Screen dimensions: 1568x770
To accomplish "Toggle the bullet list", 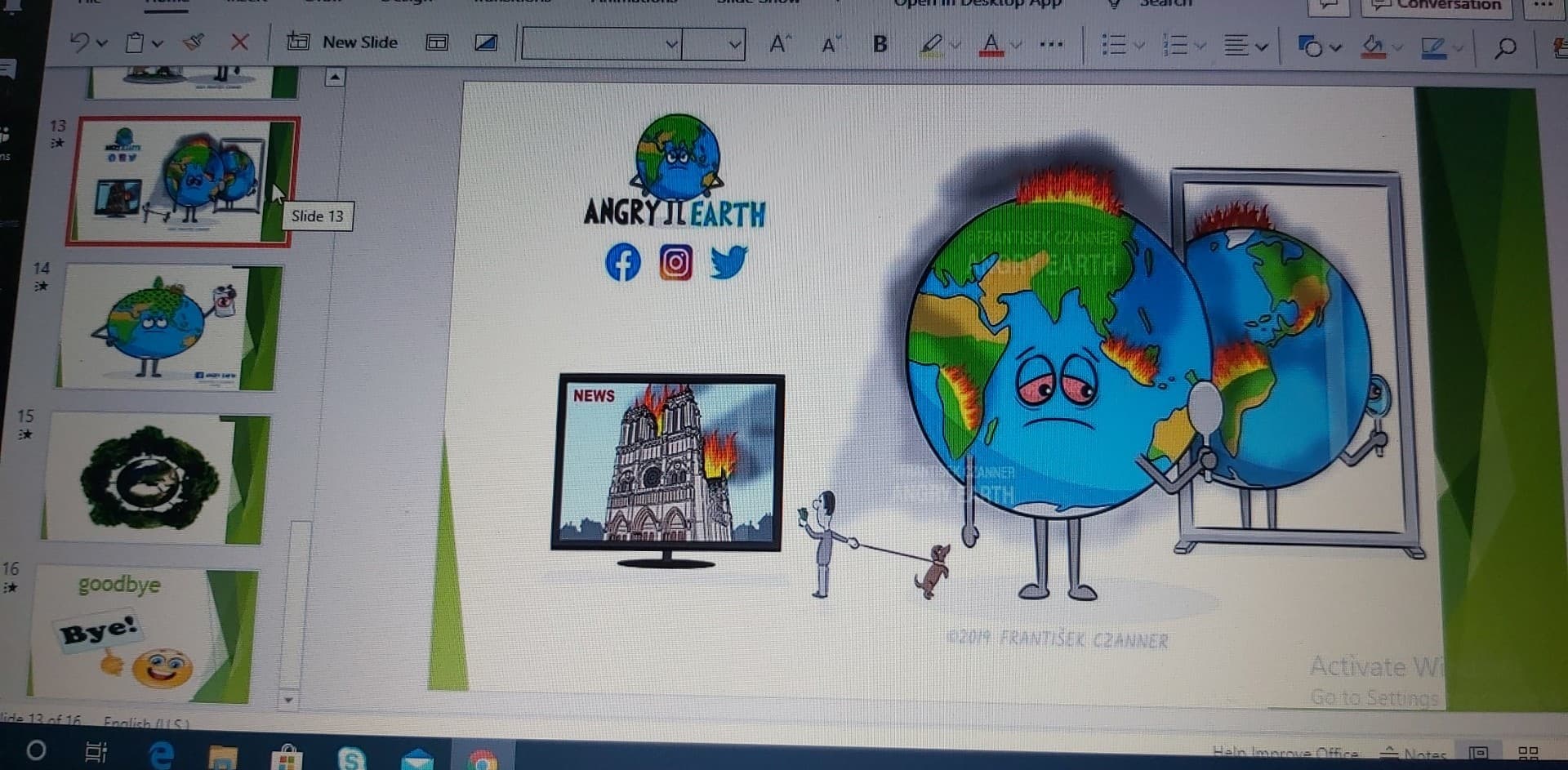I will coord(1114,45).
